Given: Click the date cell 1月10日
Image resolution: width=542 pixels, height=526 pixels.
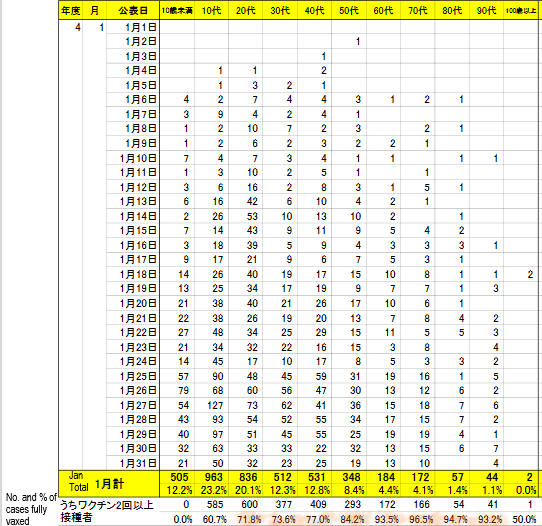Looking at the screenshot, I should tap(133, 158).
